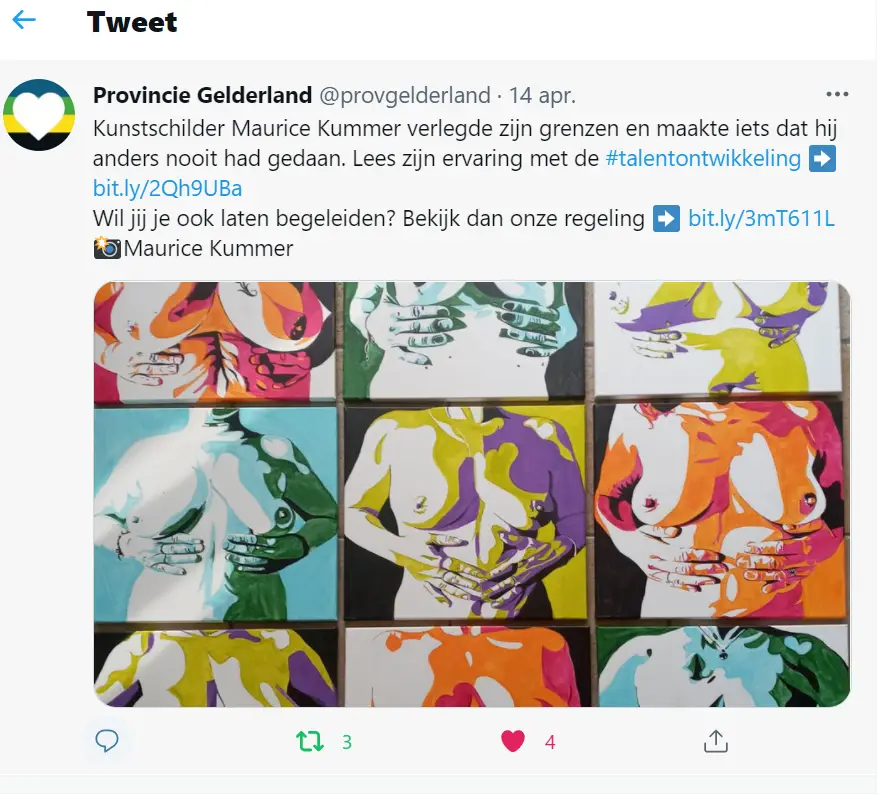Image resolution: width=890 pixels, height=795 pixels.
Task: Click the first arrow emoji after the hashtag
Action: [822, 158]
